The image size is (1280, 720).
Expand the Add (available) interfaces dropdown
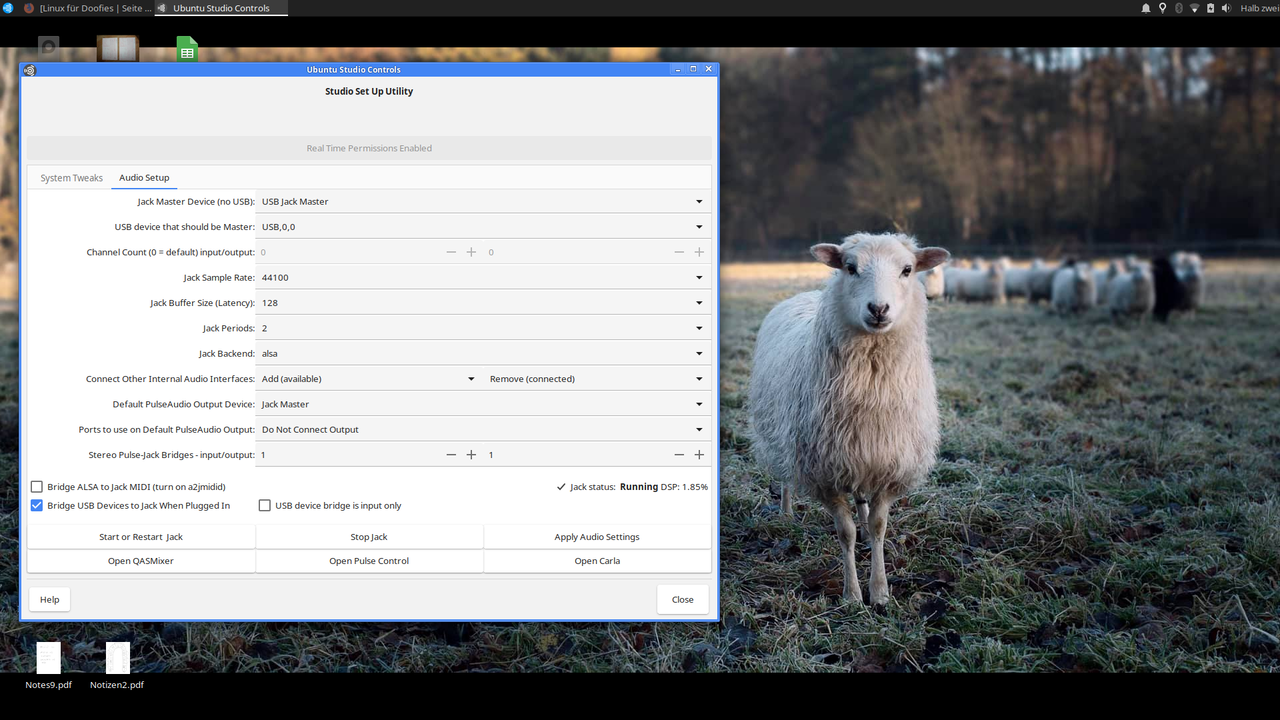pyautogui.click(x=369, y=379)
